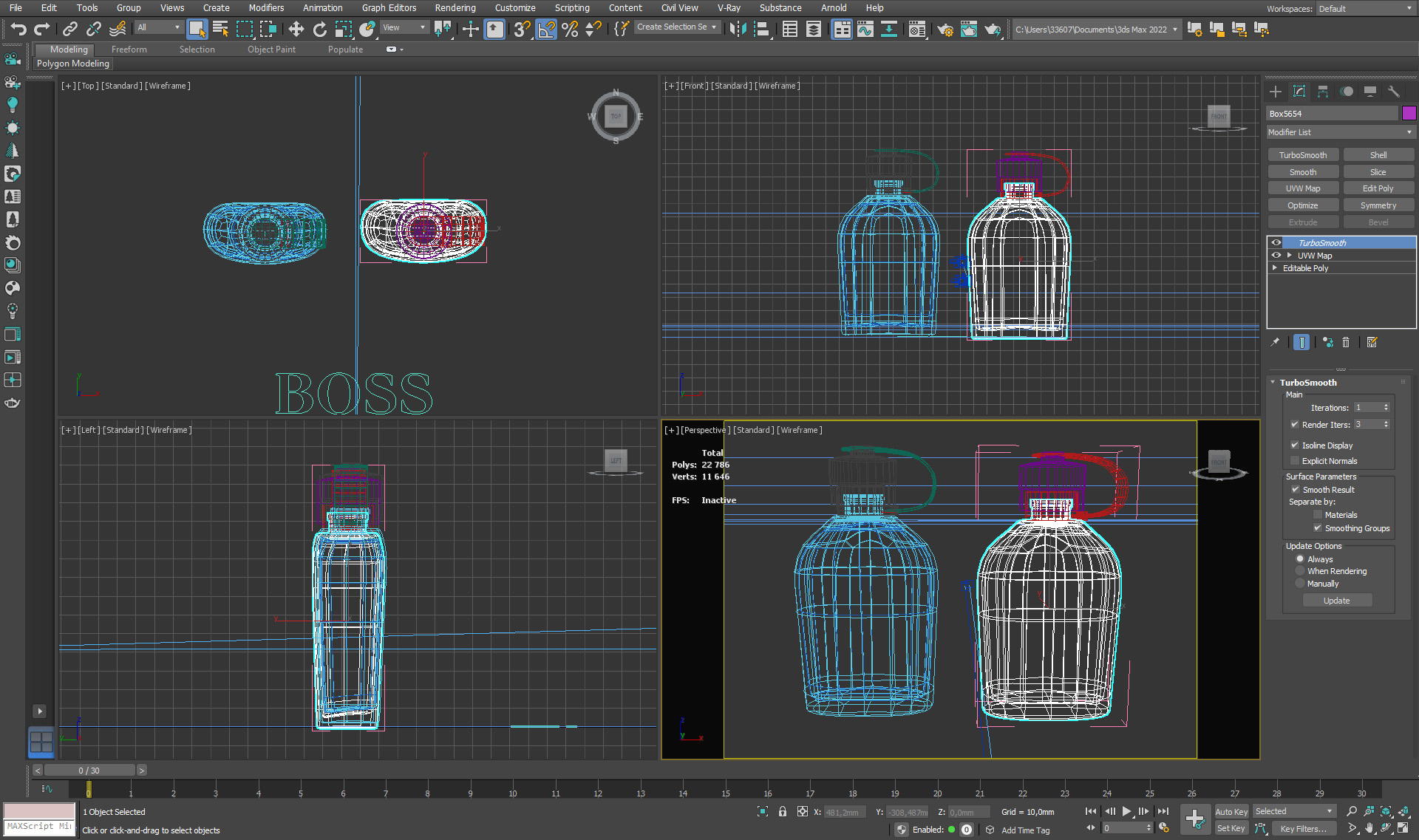Expand the Editable Poly stack entry
The width and height of the screenshot is (1419, 840).
click(1275, 268)
